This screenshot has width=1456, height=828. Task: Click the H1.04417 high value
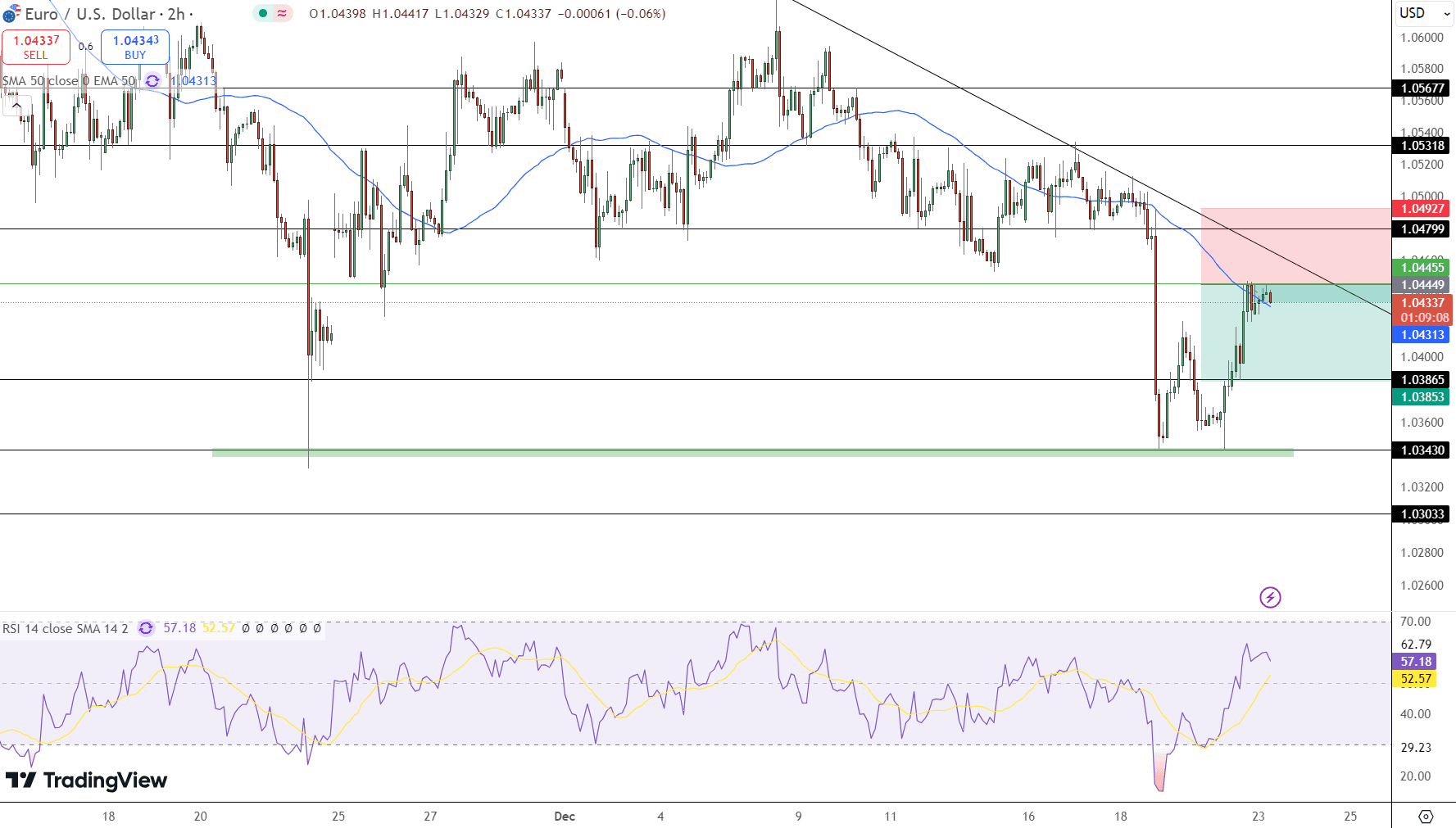[400, 14]
